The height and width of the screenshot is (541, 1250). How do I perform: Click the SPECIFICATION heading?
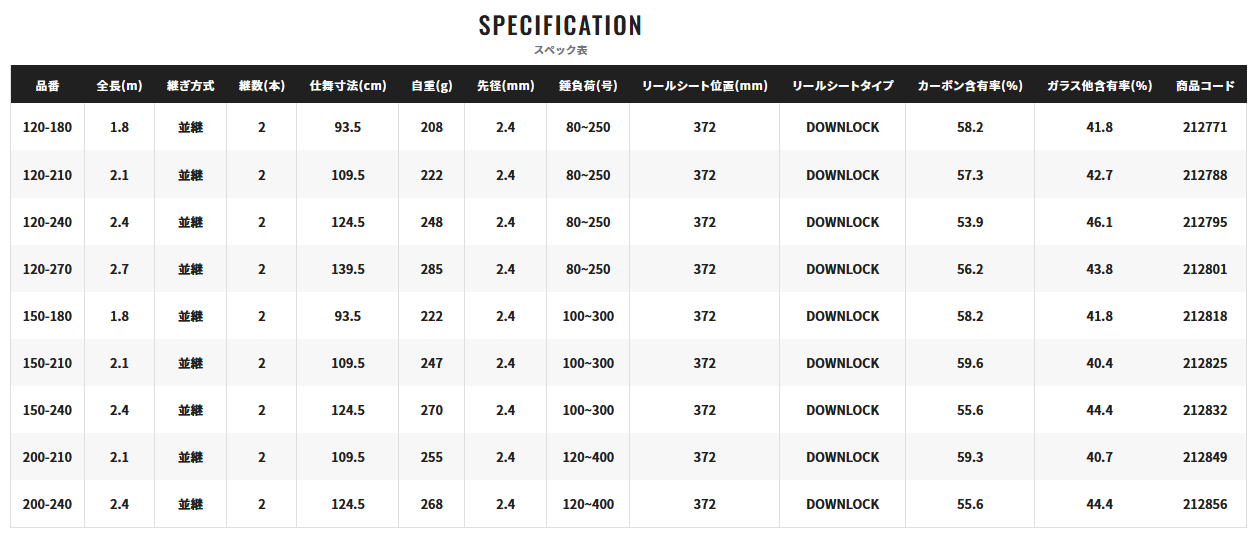[561, 25]
